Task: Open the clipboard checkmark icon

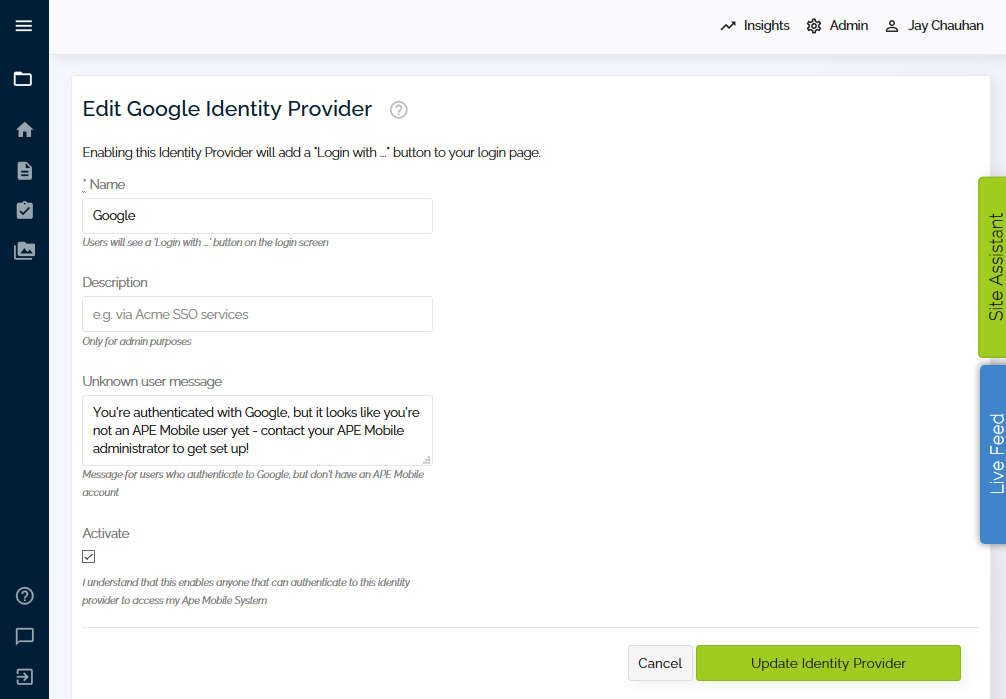Action: 24,211
